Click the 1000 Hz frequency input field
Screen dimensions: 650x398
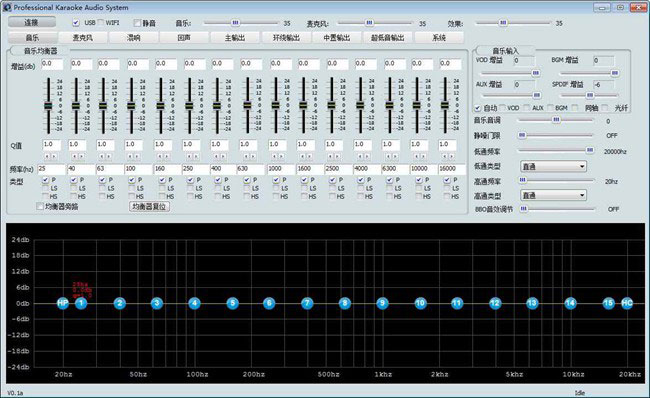281,169
